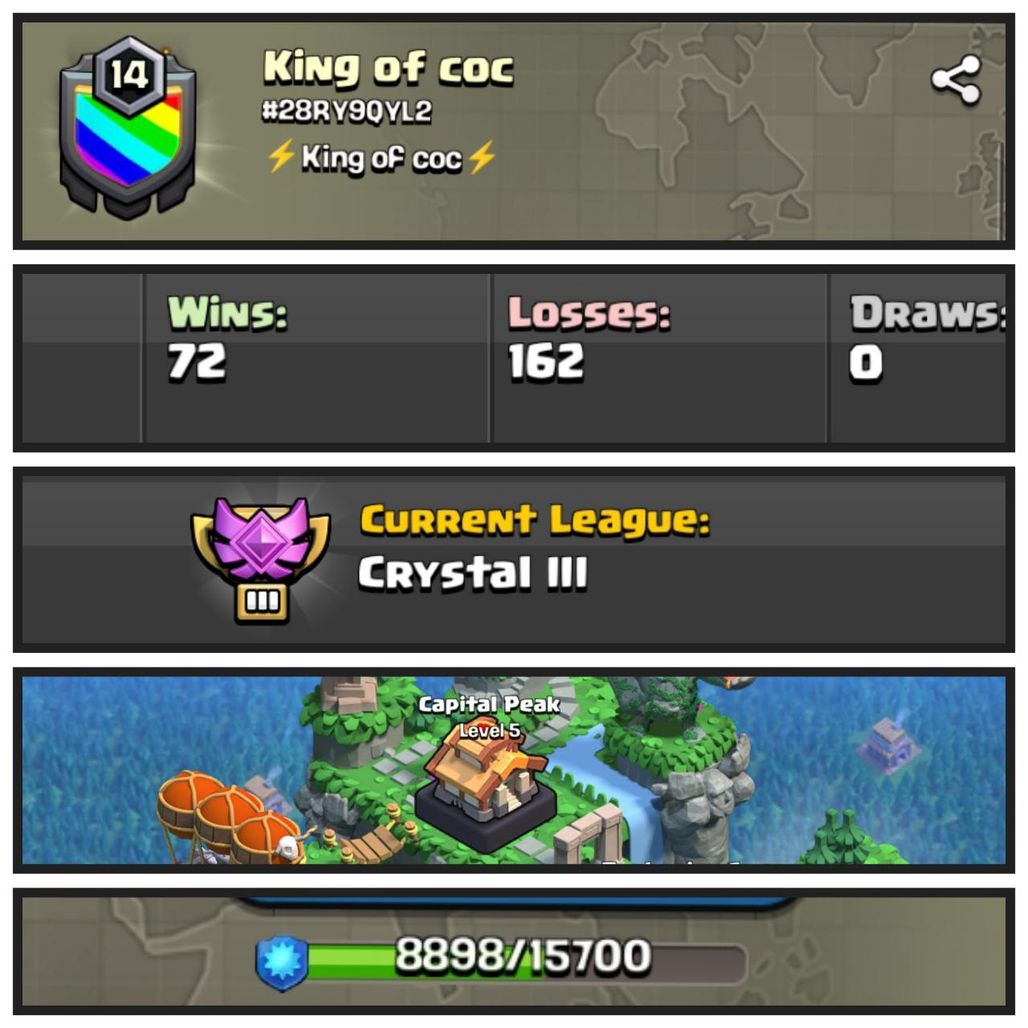Copy the clan tag #28RY9QYL2

click(x=346, y=111)
